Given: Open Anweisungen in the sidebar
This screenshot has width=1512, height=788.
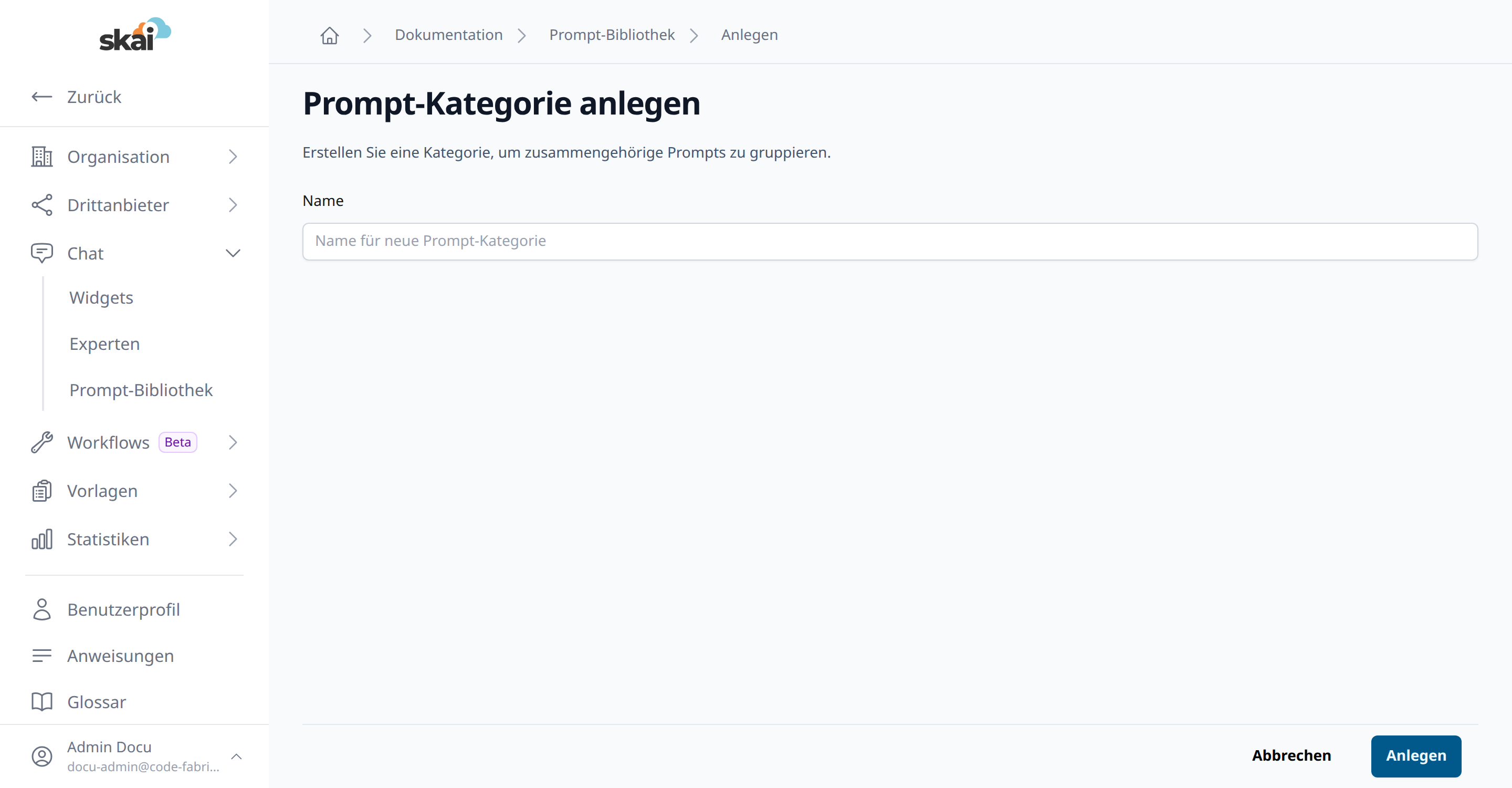Looking at the screenshot, I should (x=120, y=656).
